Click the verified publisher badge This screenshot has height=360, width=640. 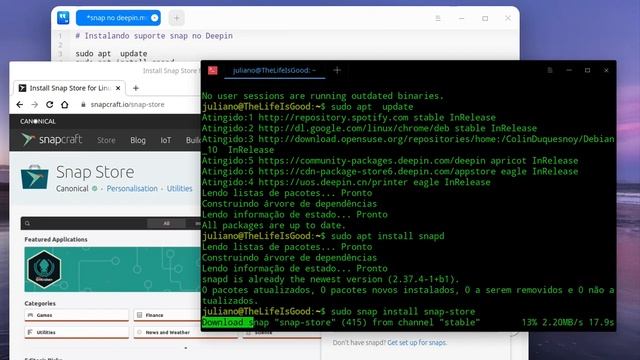(95, 189)
